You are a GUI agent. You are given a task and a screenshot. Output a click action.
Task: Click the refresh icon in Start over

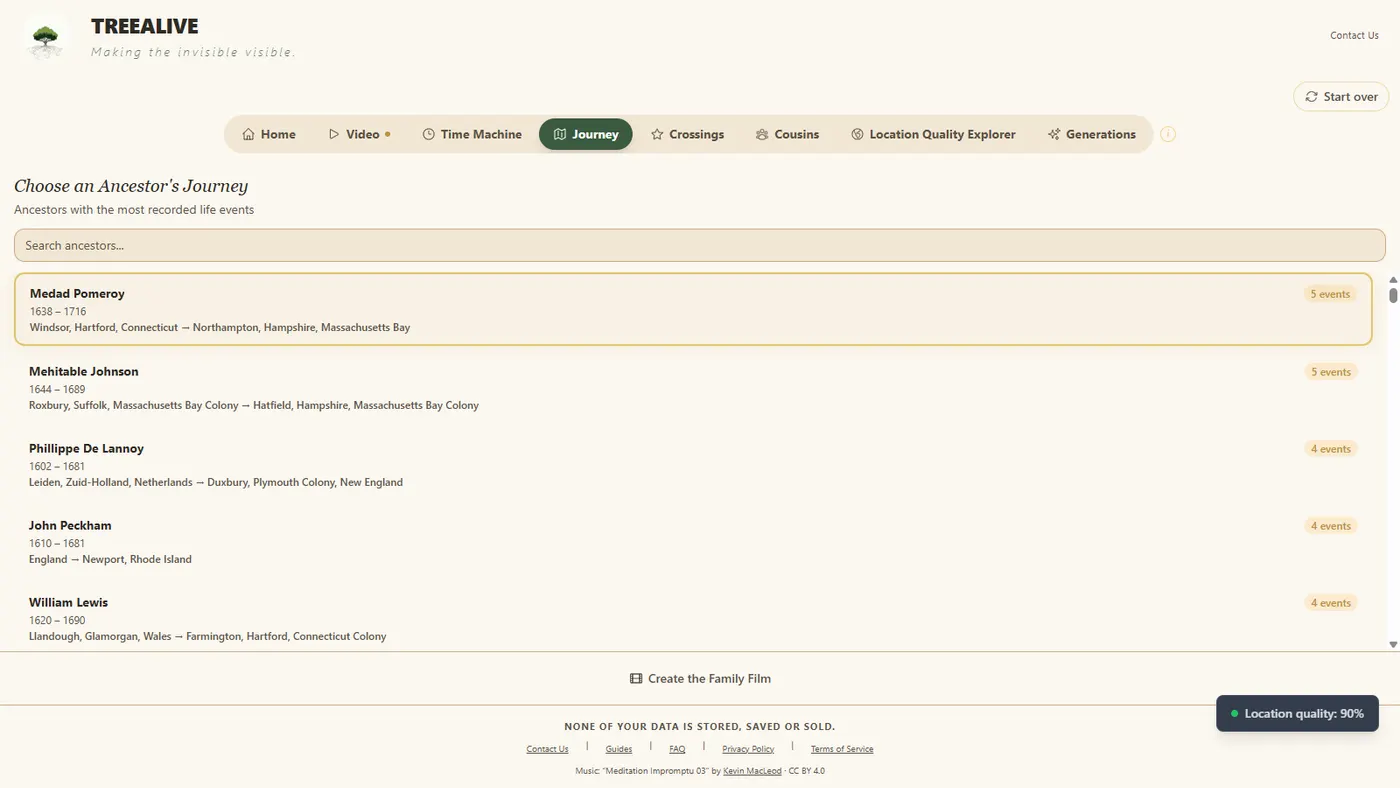pos(1311,97)
